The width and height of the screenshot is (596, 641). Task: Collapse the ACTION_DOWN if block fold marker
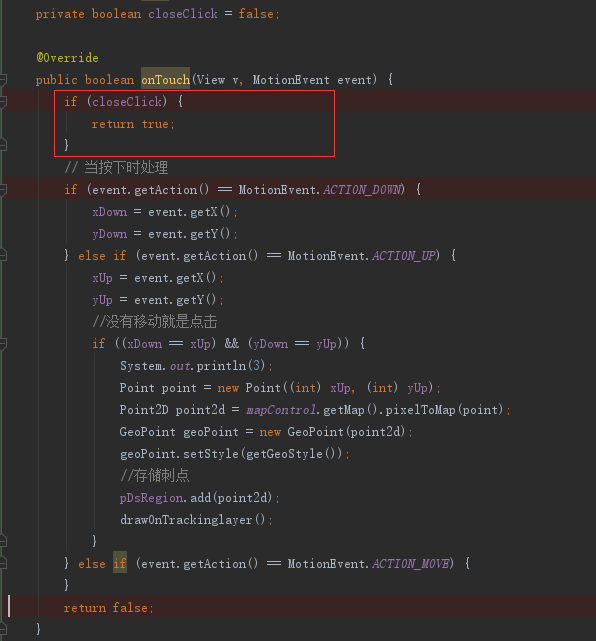click(3, 190)
